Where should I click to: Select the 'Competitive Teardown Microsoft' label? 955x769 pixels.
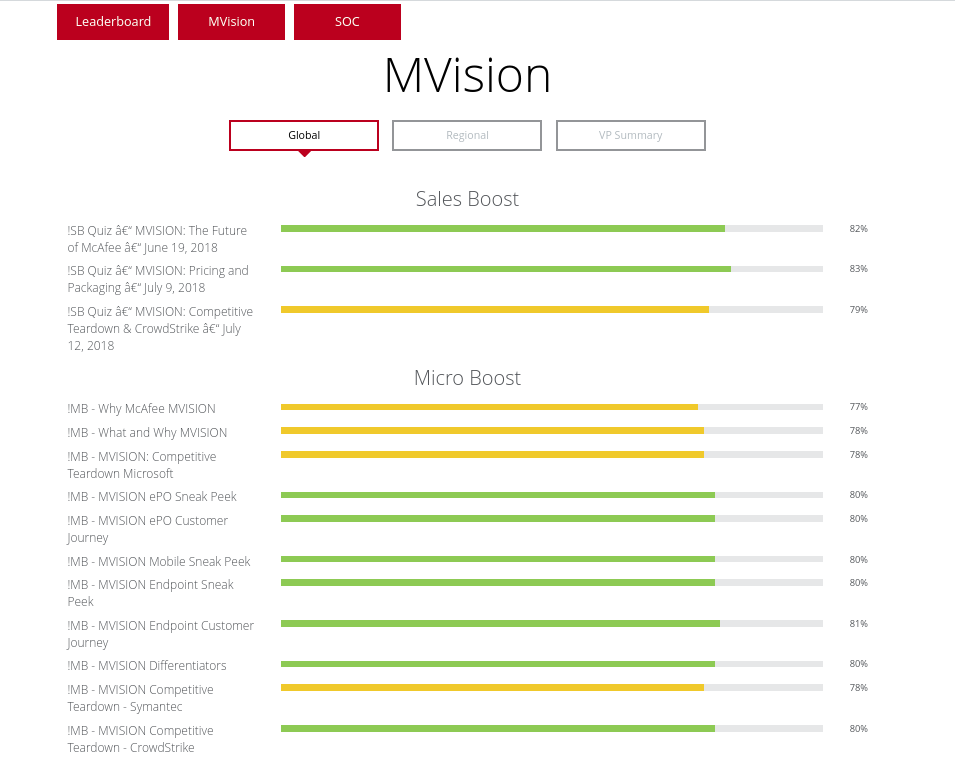click(x=142, y=465)
